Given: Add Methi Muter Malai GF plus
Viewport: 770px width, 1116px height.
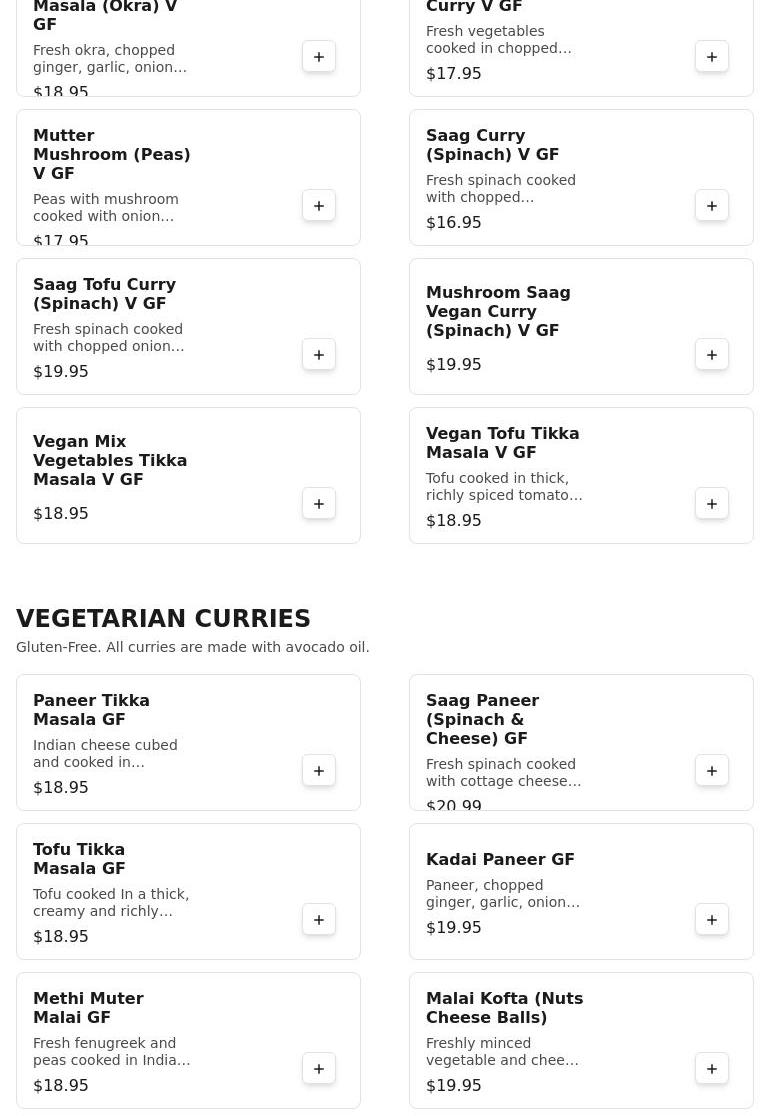Looking at the screenshot, I should [x=319, y=1069].
